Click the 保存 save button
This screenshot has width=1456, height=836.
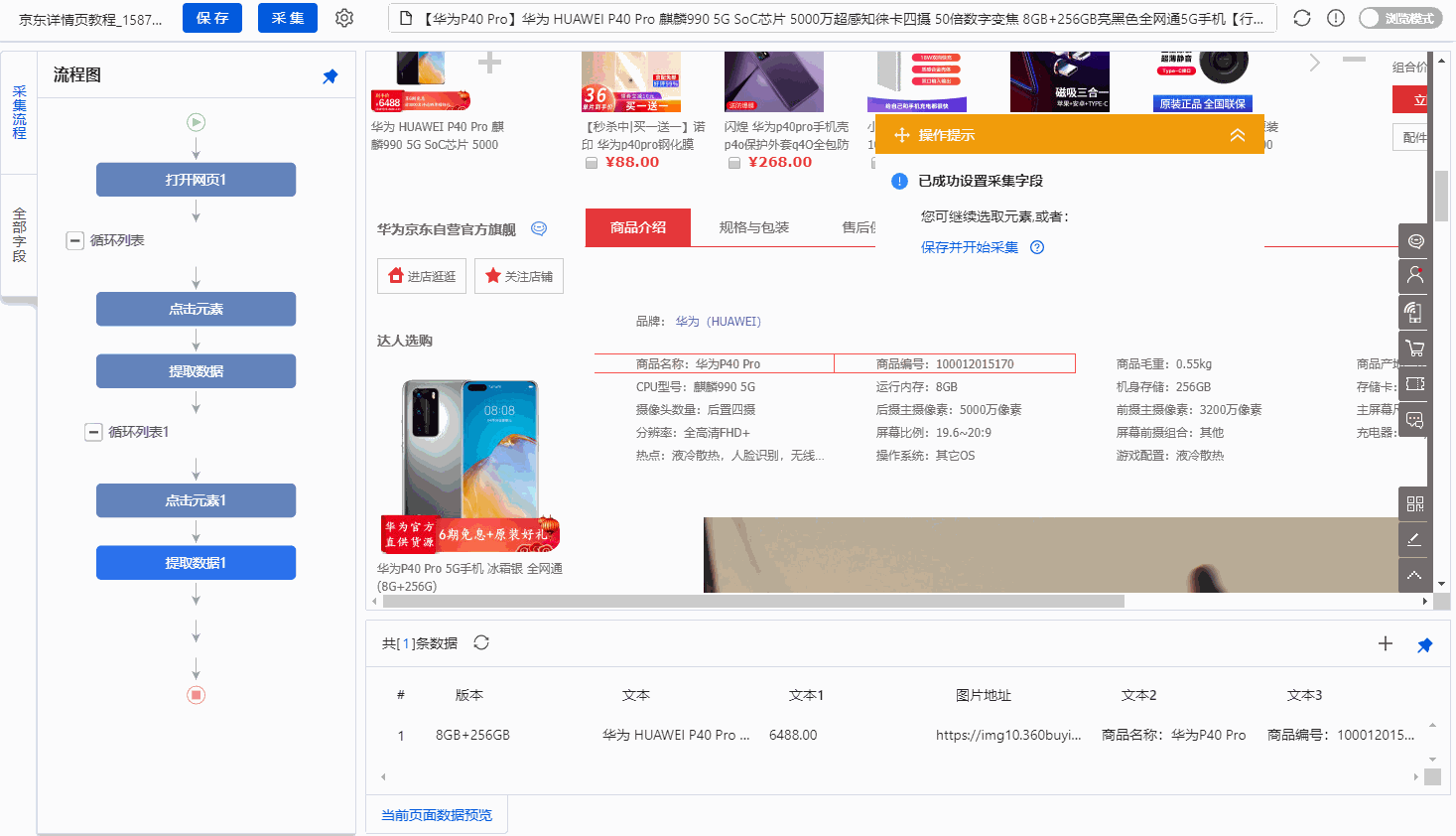[212, 18]
